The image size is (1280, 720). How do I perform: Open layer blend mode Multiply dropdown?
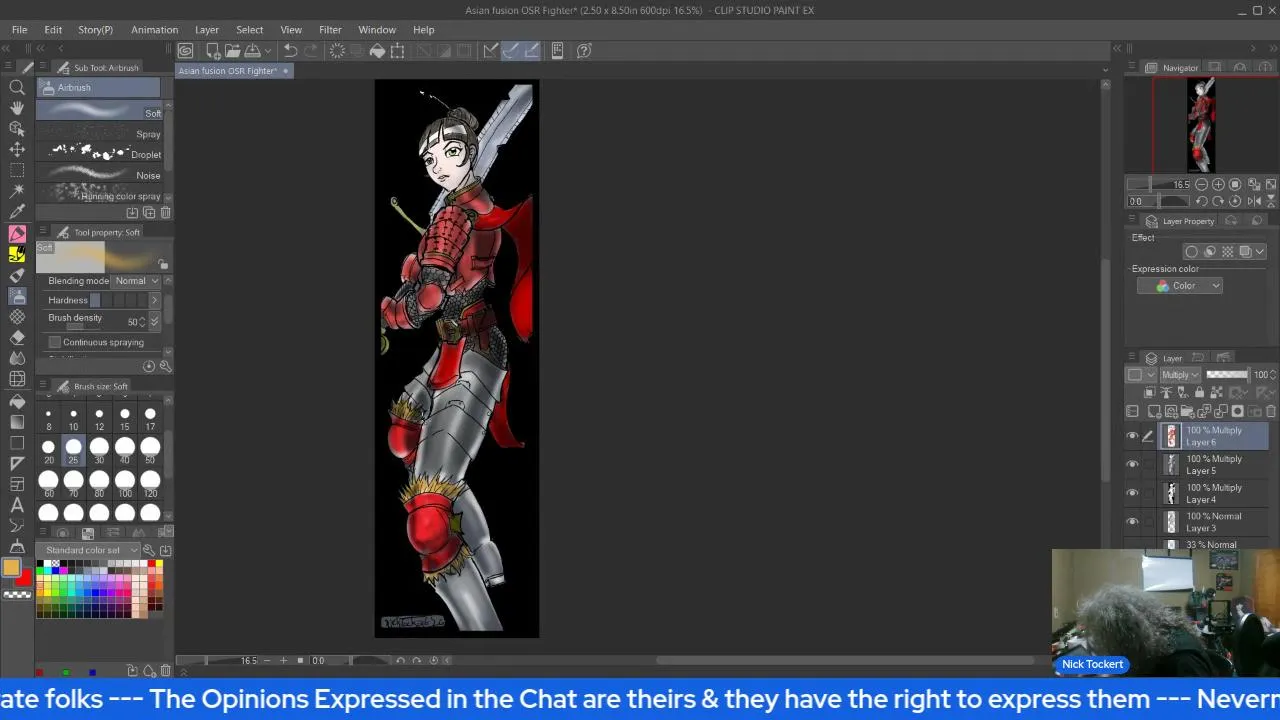coord(1180,375)
